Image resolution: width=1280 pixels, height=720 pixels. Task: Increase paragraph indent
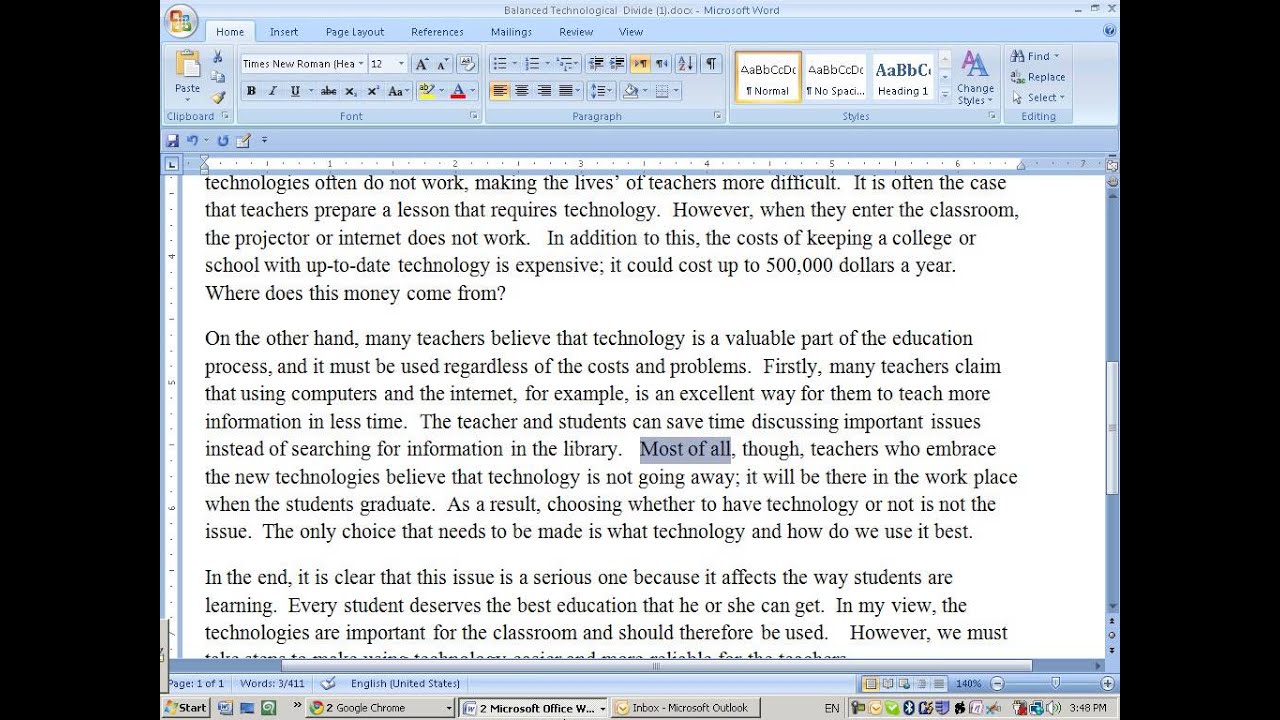(617, 63)
